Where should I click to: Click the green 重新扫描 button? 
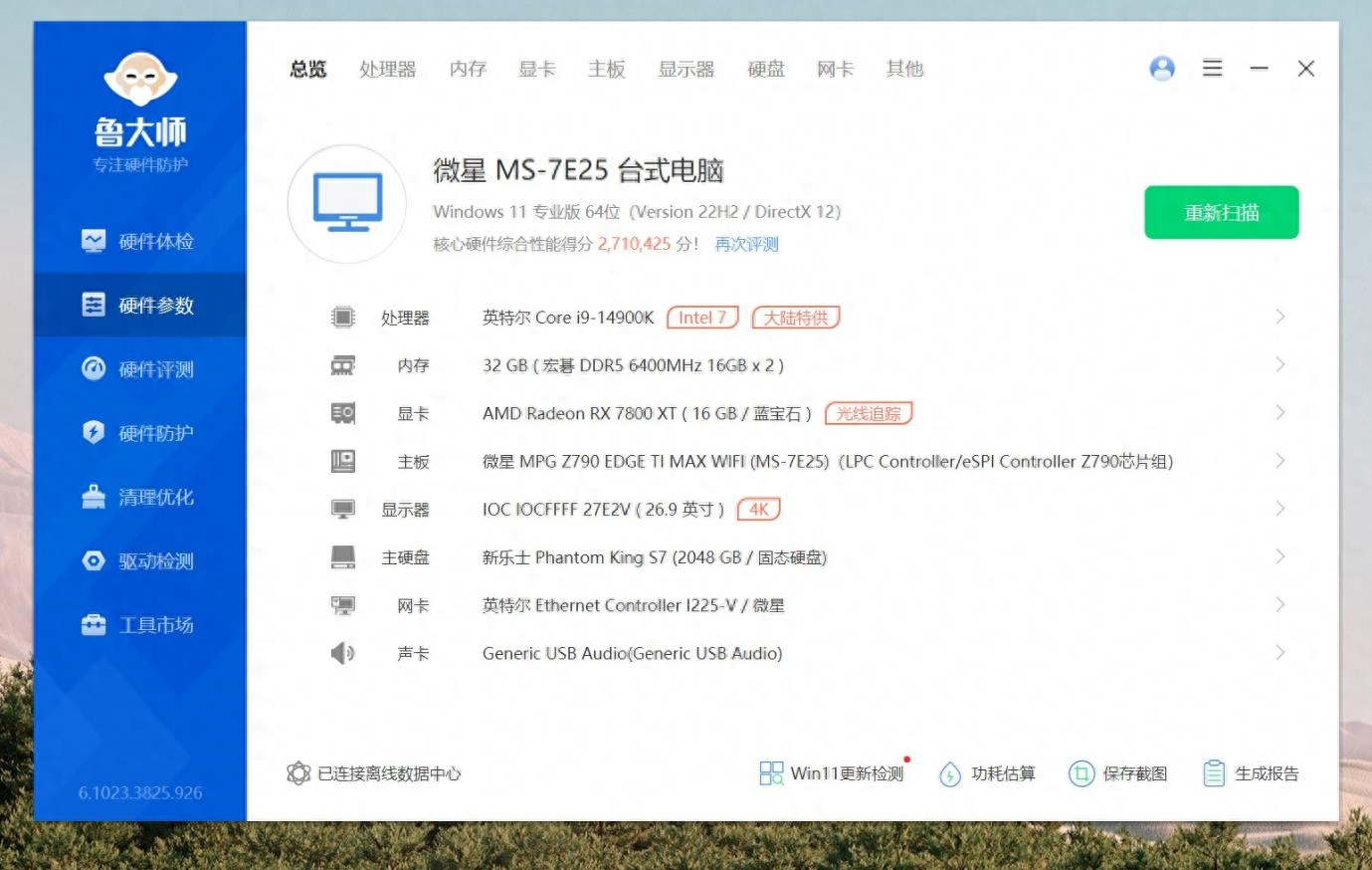tap(1222, 212)
